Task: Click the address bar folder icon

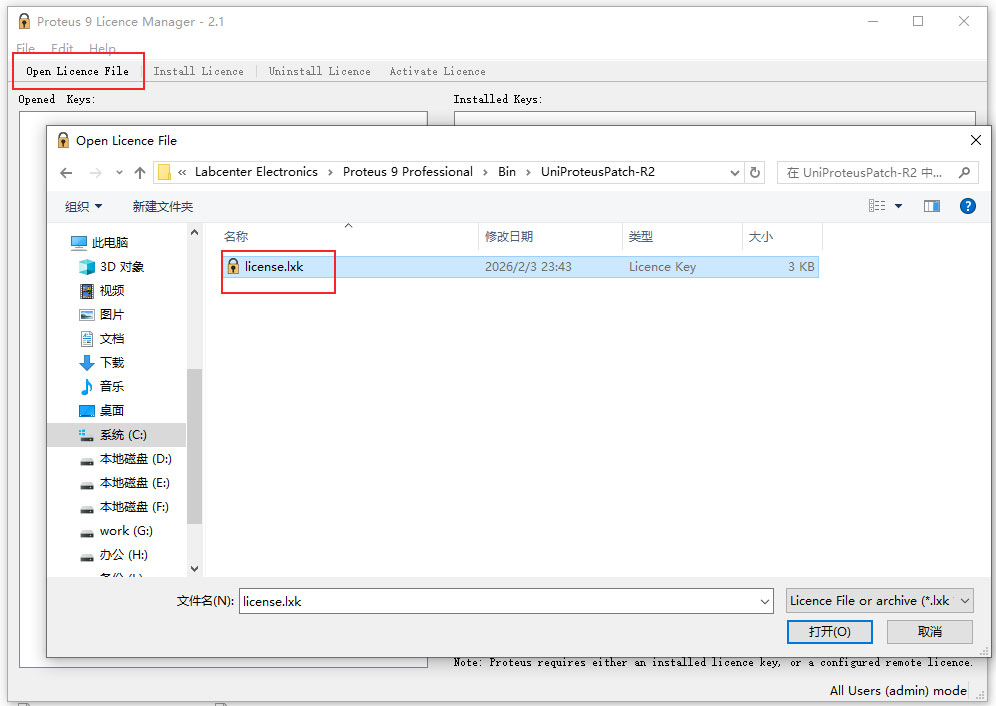Action: click(164, 172)
